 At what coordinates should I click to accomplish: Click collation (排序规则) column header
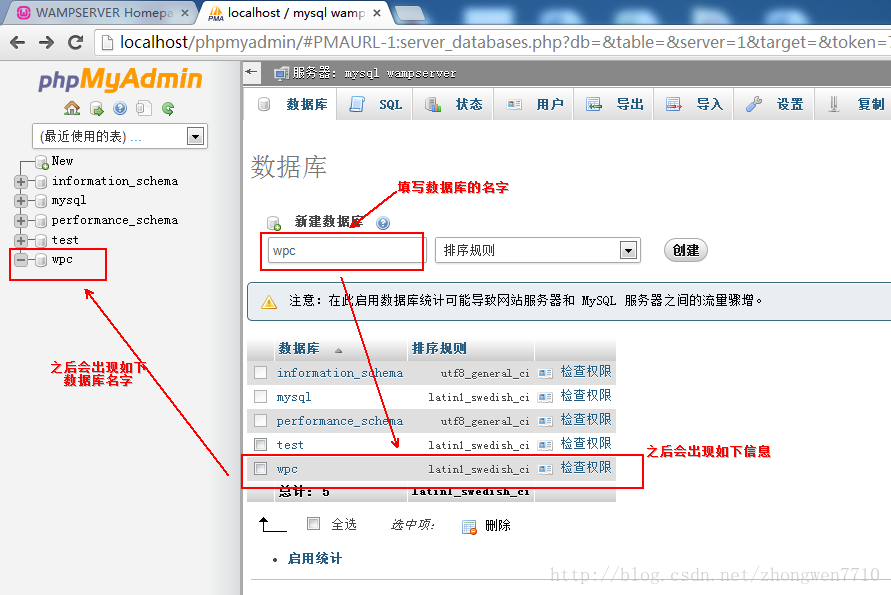pyautogui.click(x=439, y=348)
